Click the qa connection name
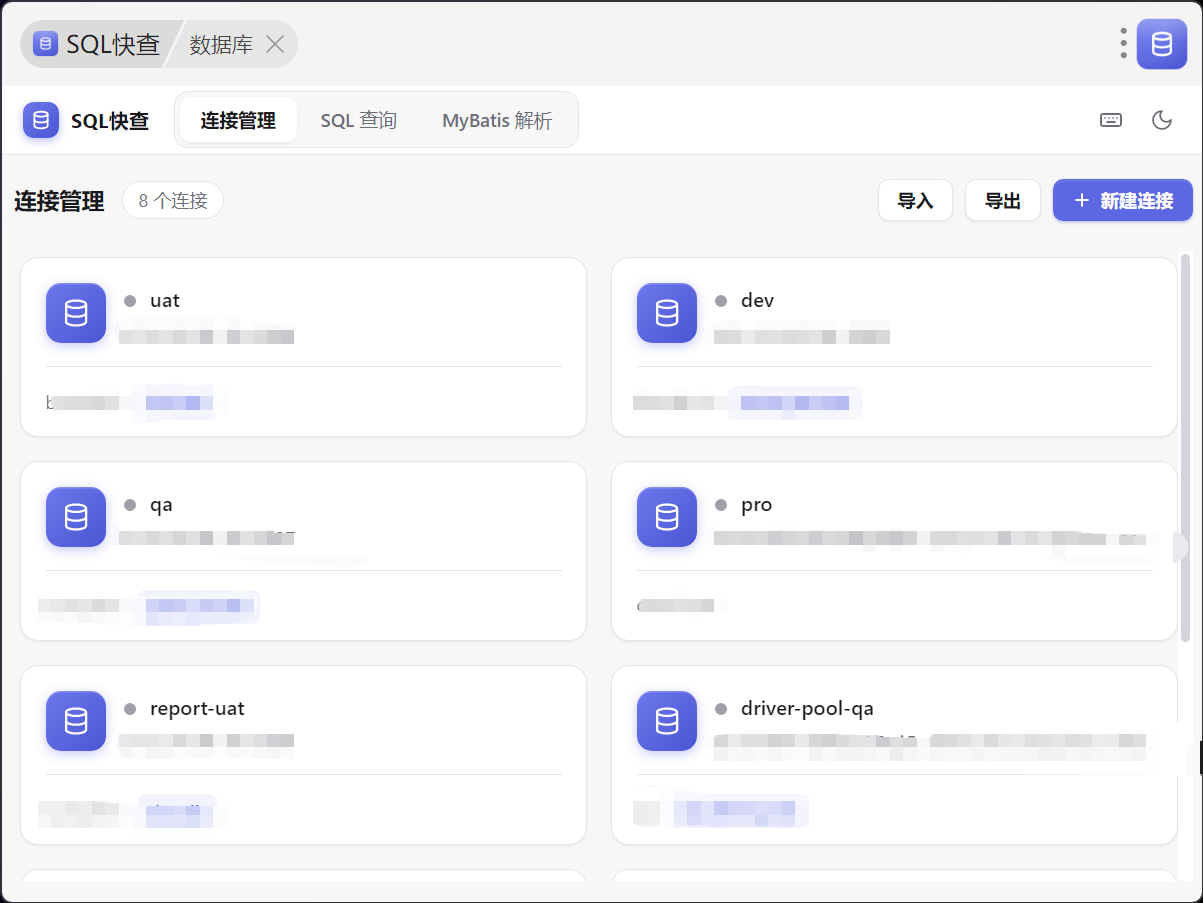Viewport: 1203px width, 903px height. click(161, 504)
